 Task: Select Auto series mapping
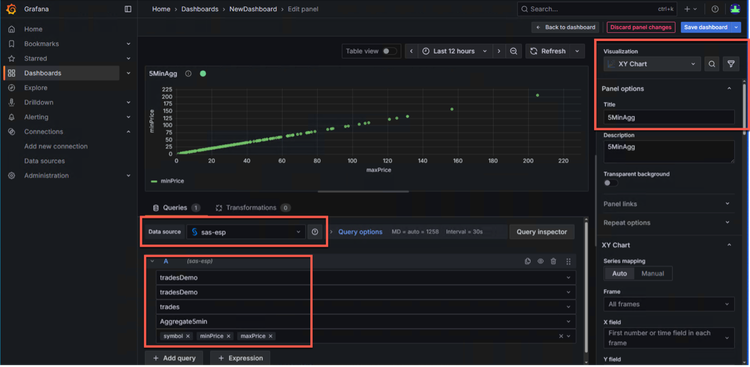(619, 273)
